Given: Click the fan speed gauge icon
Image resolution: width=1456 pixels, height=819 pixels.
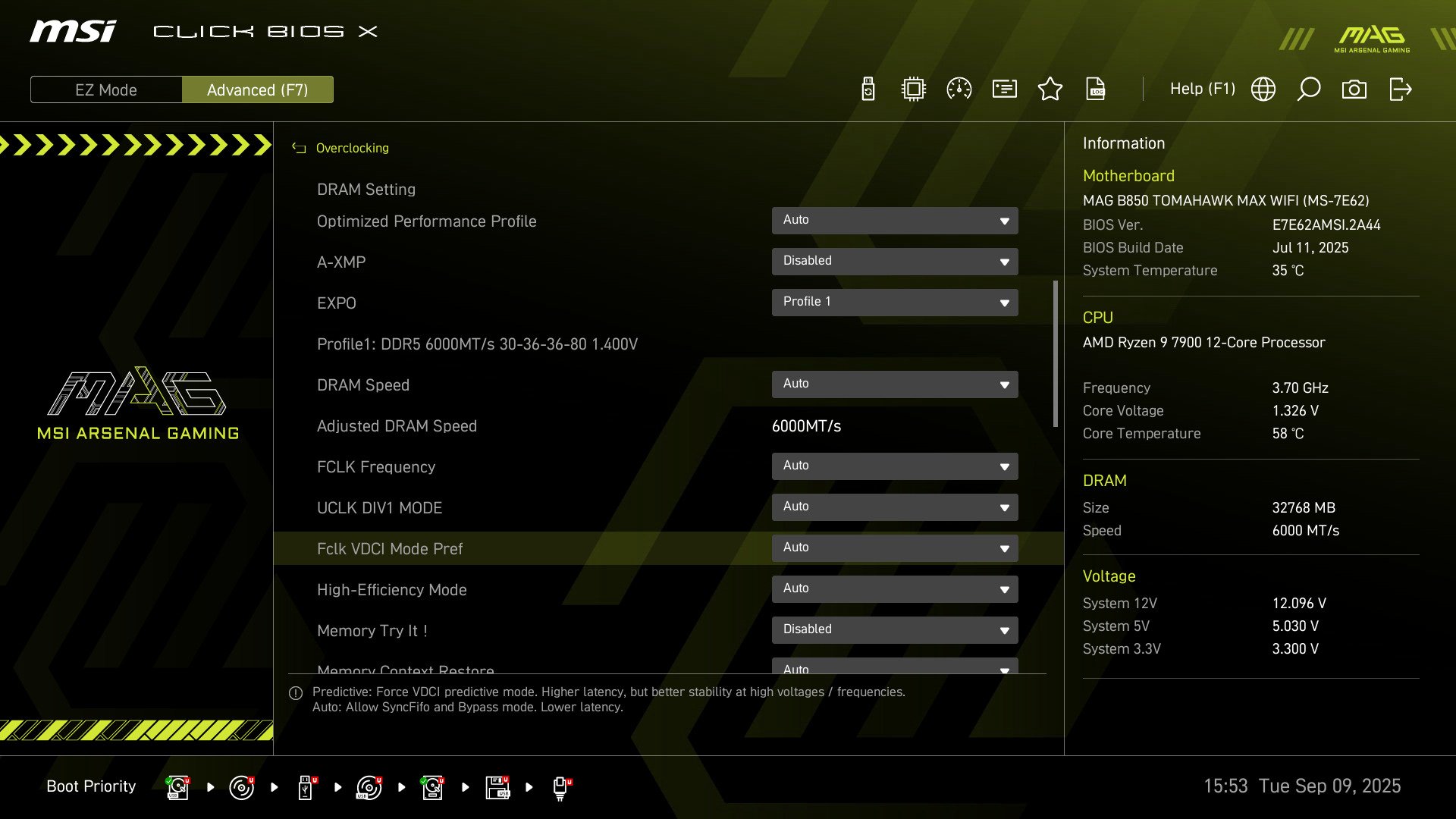Looking at the screenshot, I should (959, 89).
